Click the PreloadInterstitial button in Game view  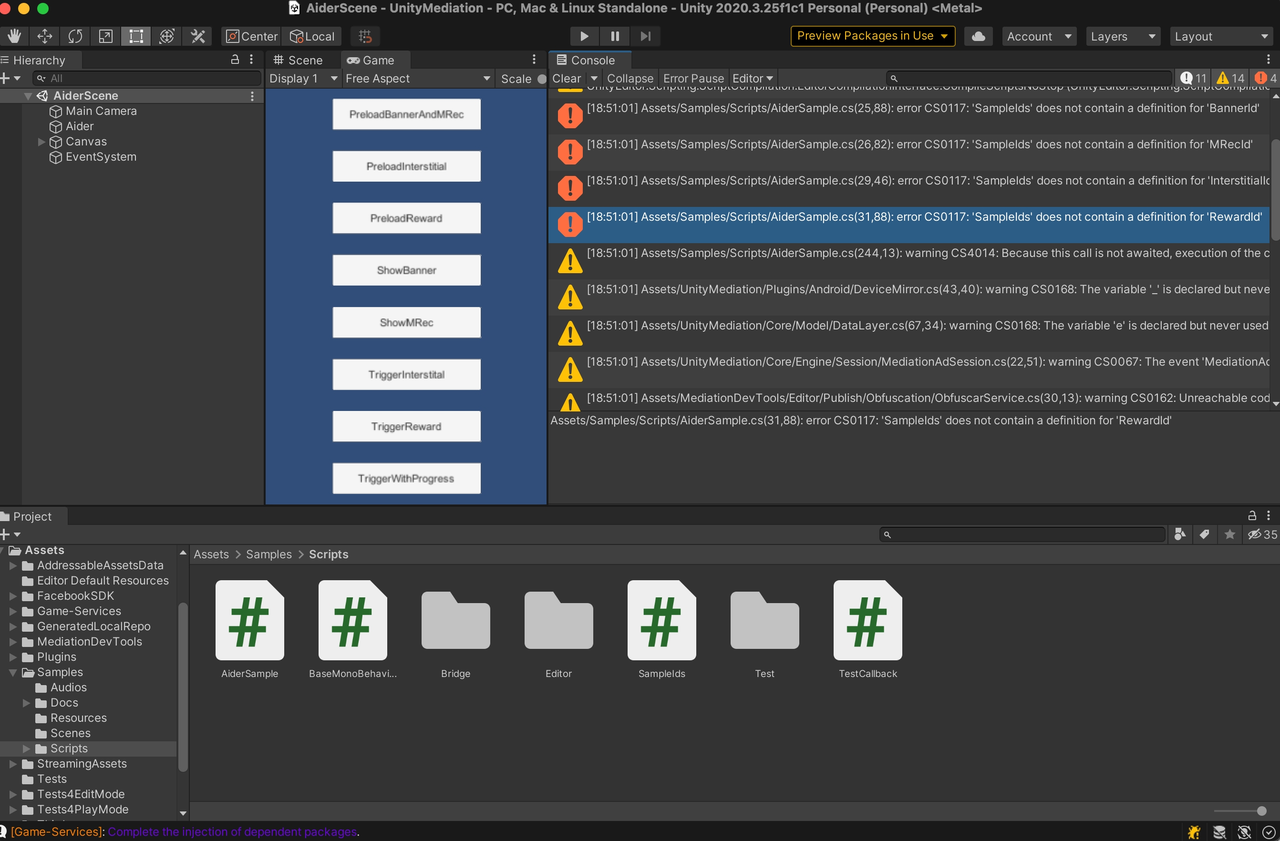click(x=406, y=166)
